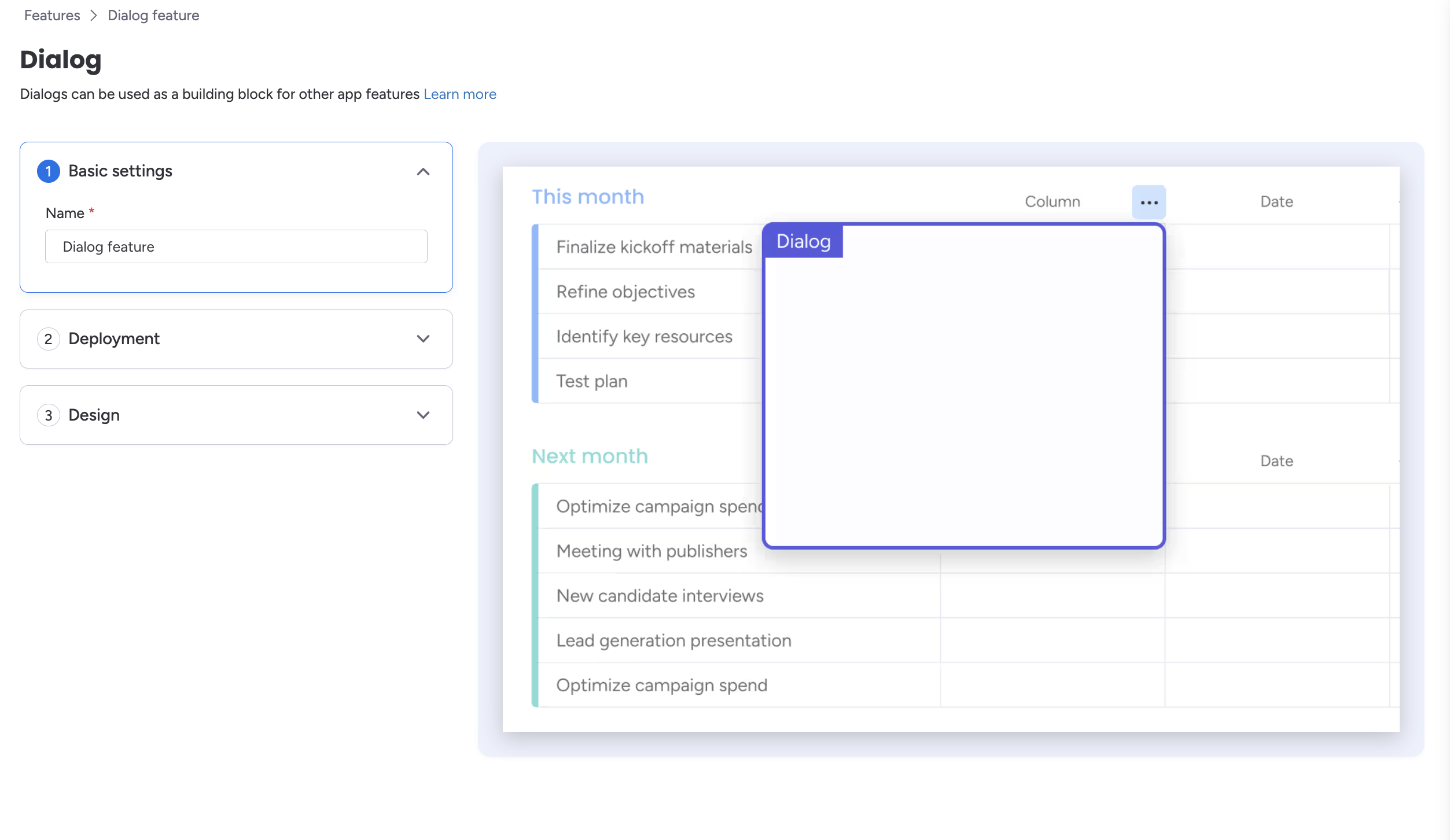Select the Basic settings header
1450x840 pixels.
point(120,171)
